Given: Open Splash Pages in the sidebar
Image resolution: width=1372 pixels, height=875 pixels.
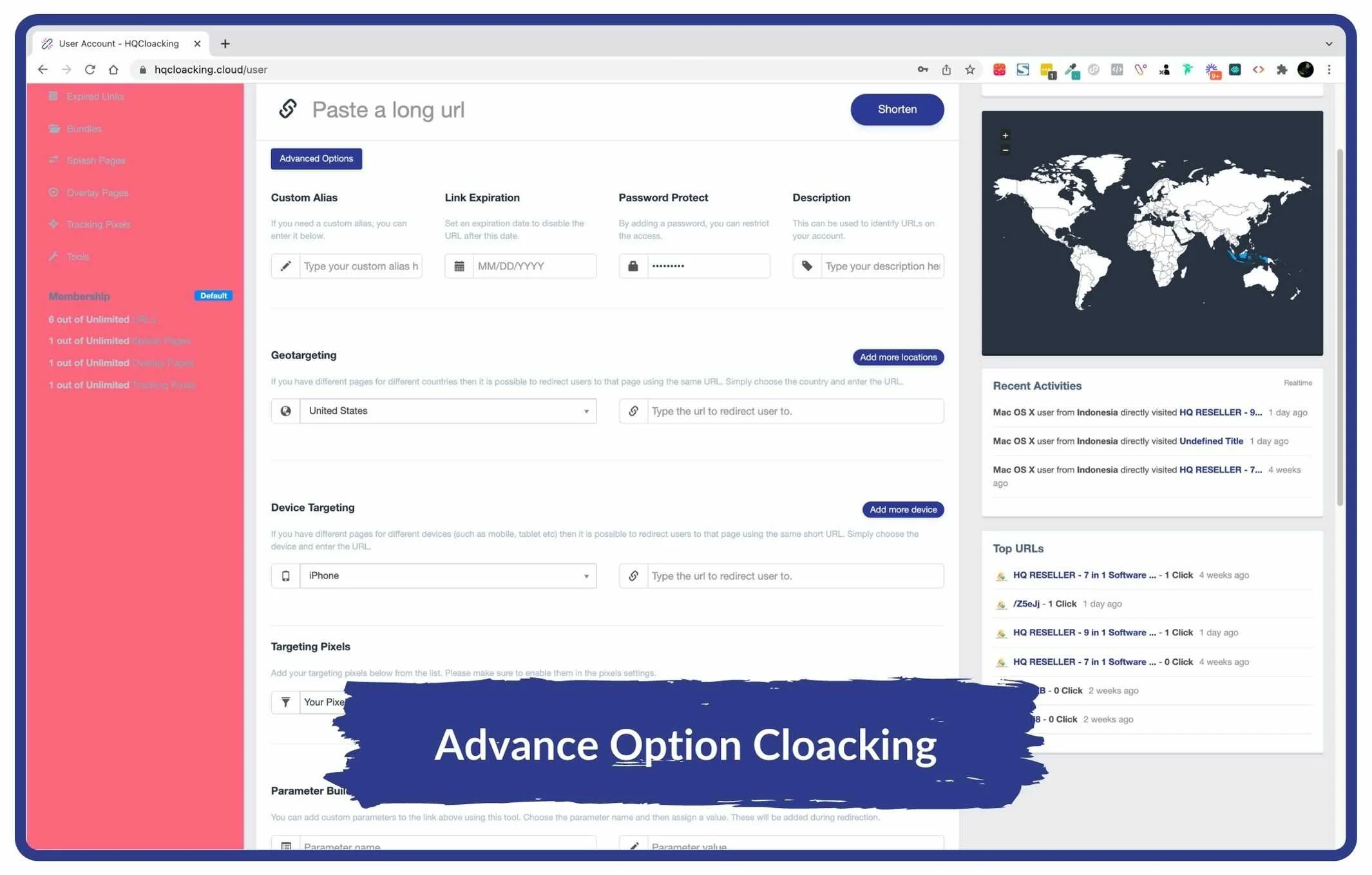Looking at the screenshot, I should pos(95,160).
